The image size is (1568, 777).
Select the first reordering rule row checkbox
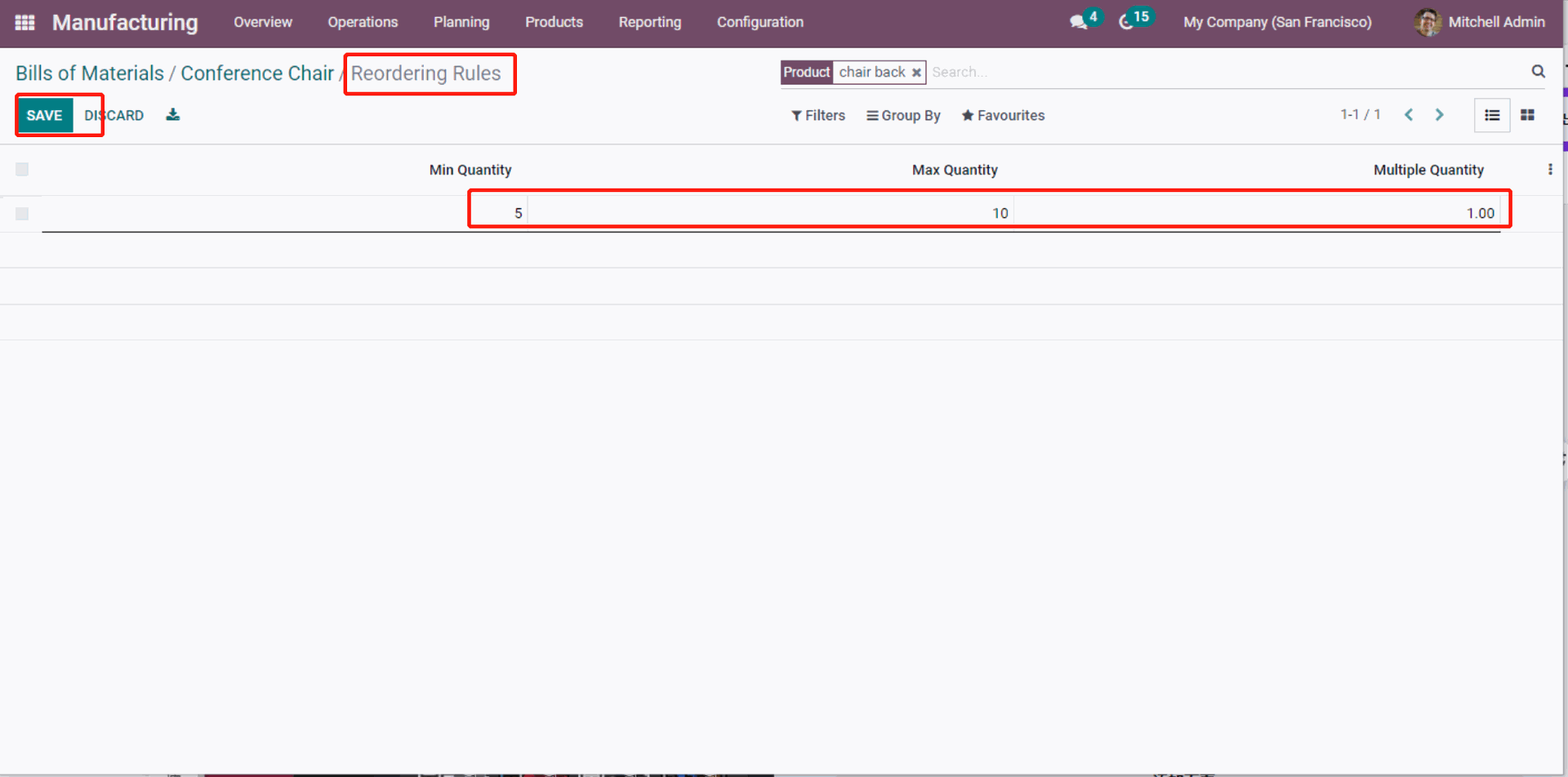tap(22, 214)
